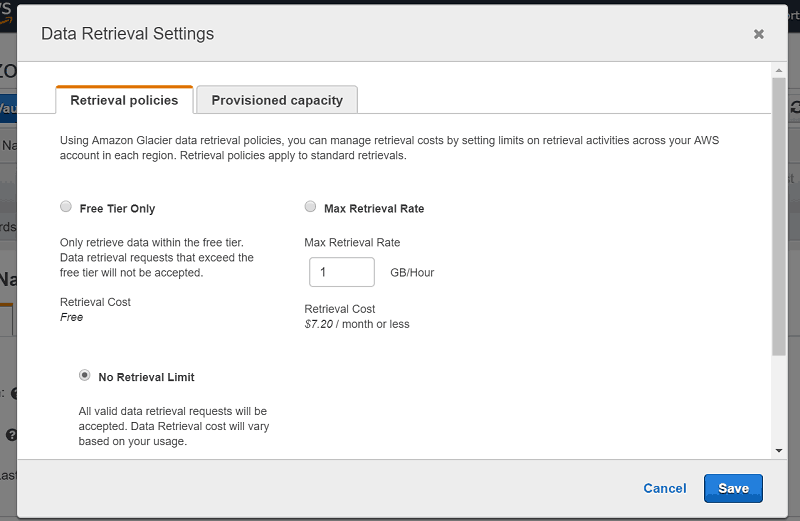Click the 'Data Retrieval Settings' dialog title

[128, 34]
